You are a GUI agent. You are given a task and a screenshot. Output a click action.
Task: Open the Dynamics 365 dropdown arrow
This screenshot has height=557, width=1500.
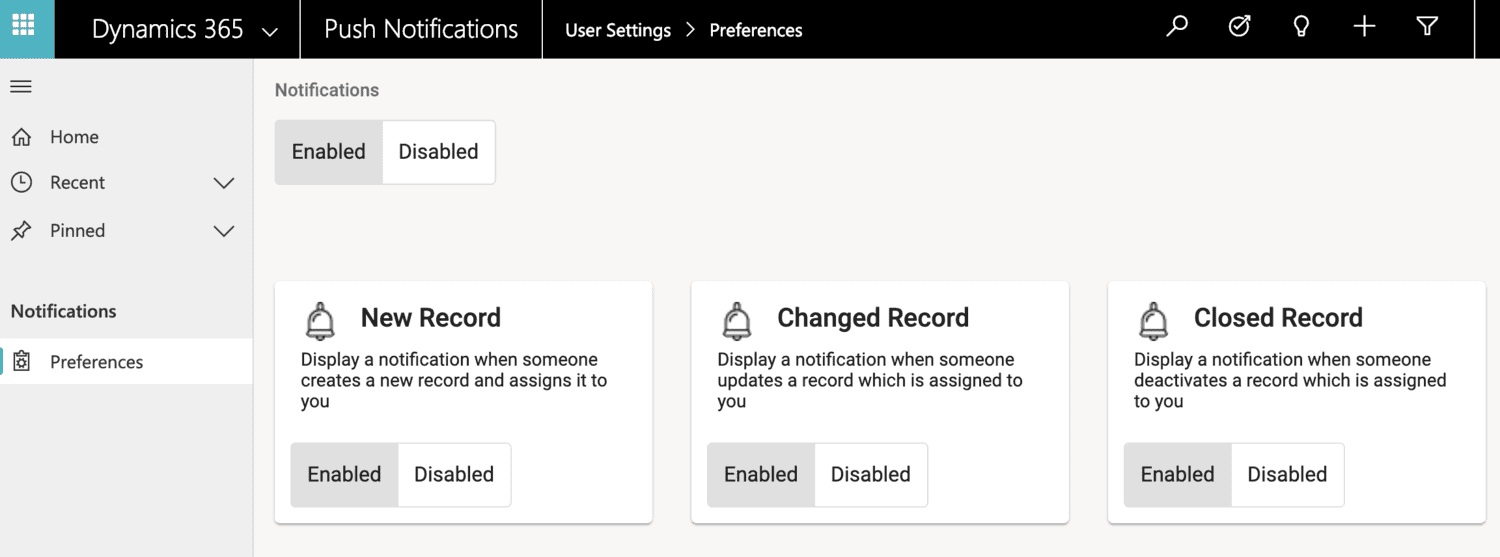pyautogui.click(x=269, y=32)
